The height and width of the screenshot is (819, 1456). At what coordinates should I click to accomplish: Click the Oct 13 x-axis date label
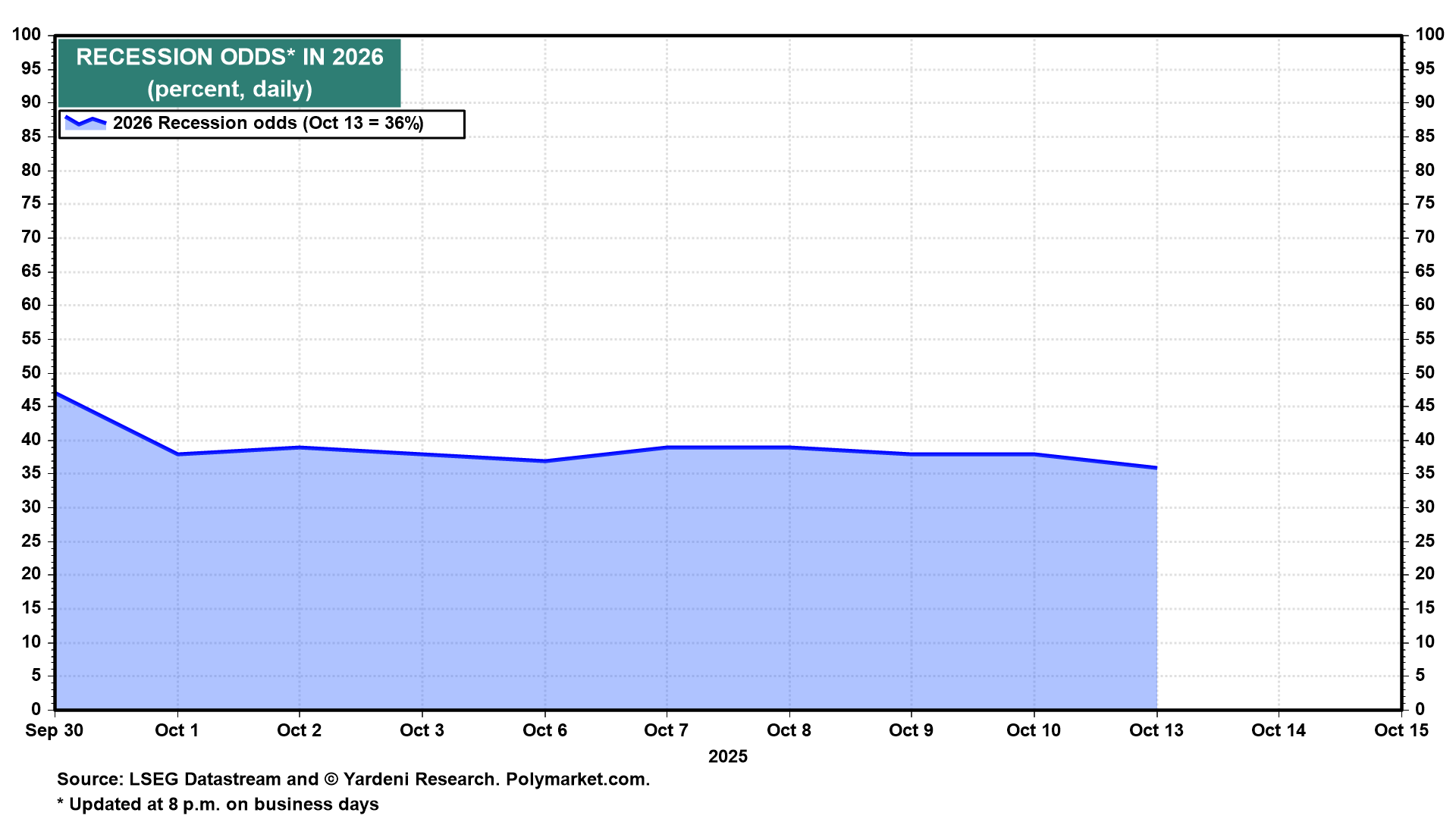click(x=1156, y=730)
